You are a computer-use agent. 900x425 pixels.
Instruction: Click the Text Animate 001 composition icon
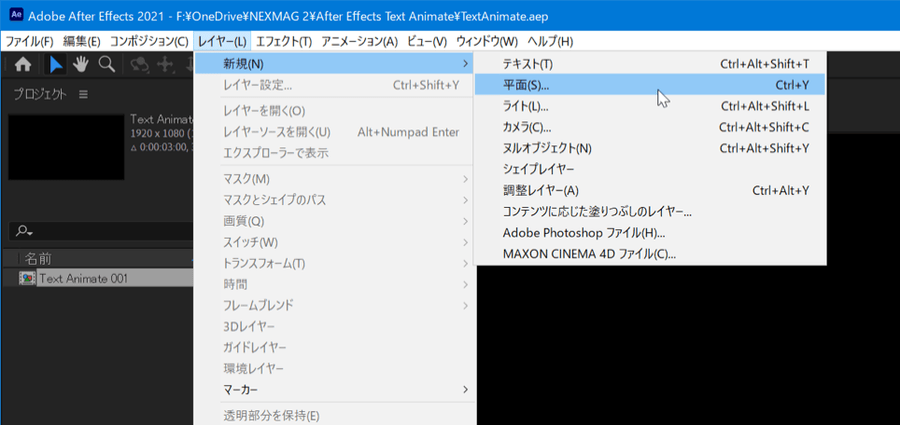pyautogui.click(x=27, y=279)
